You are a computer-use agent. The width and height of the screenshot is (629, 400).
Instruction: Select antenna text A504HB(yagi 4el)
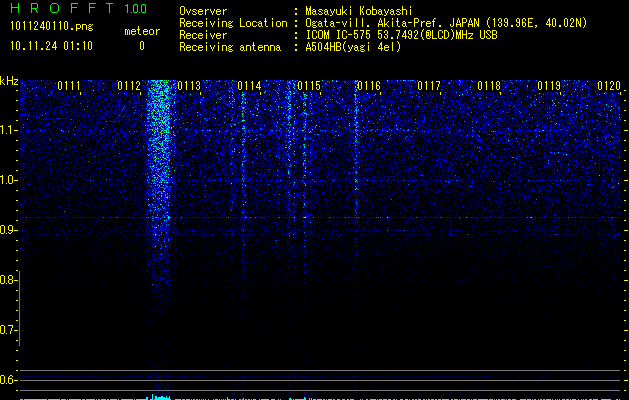pyautogui.click(x=353, y=47)
